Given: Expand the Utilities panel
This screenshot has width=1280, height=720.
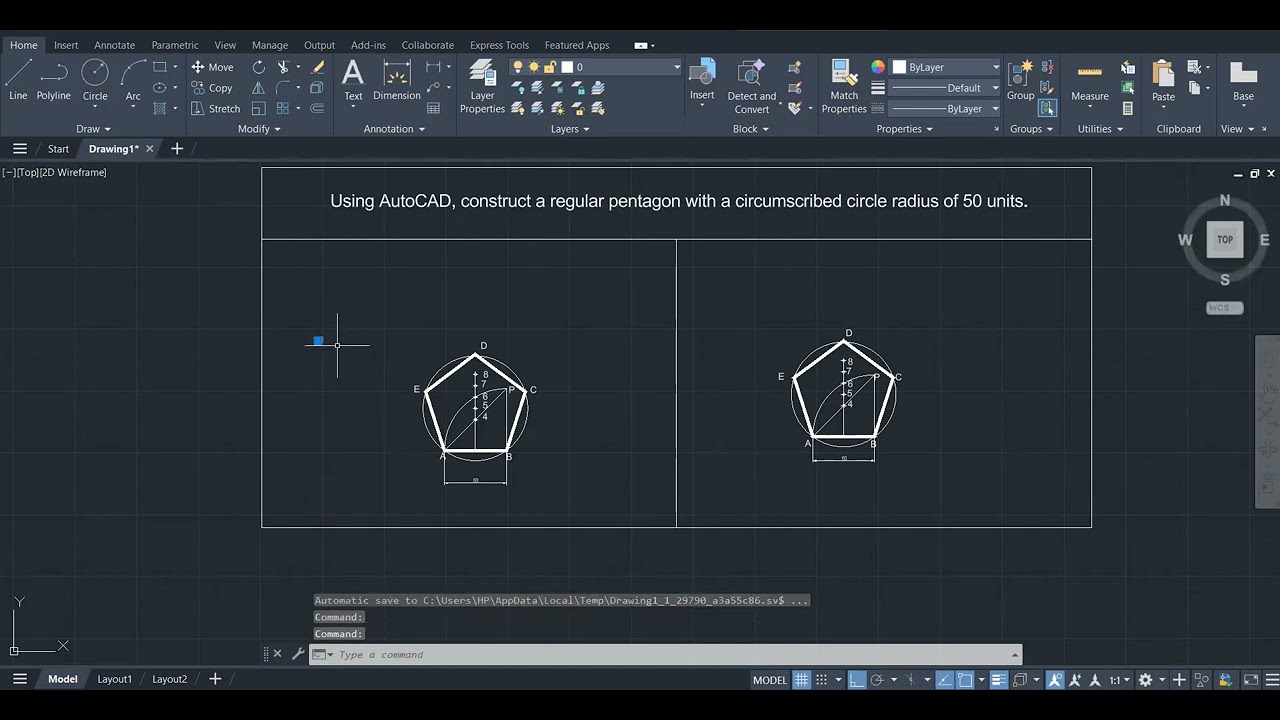Looking at the screenshot, I should click(1100, 129).
